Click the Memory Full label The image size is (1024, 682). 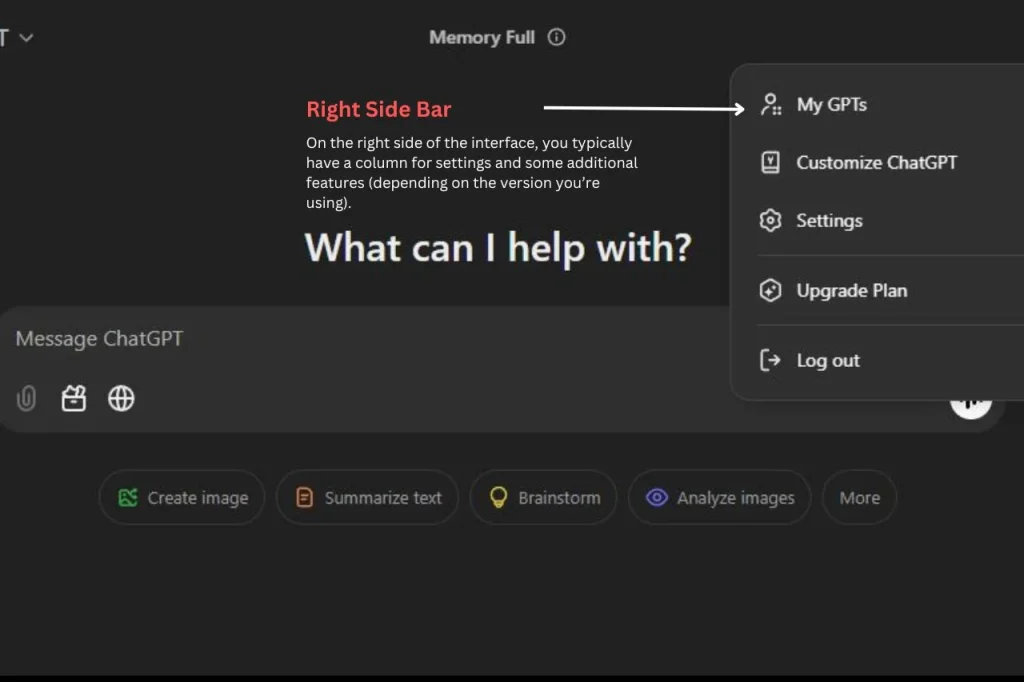[x=482, y=37]
